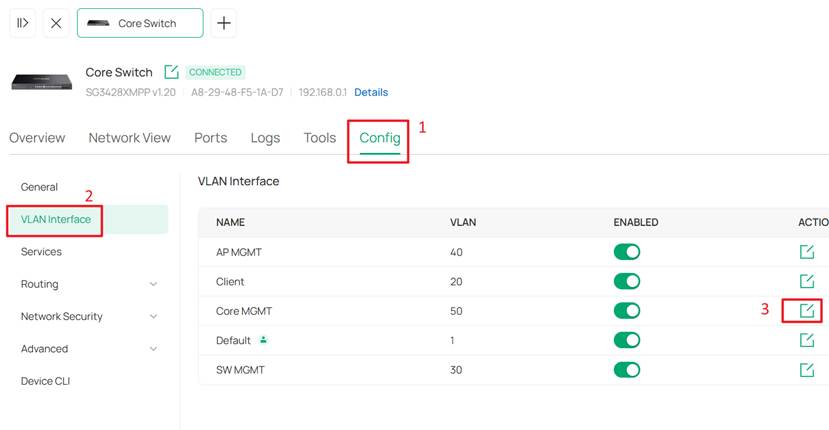
Task: Open the Tools tab
Action: (320, 138)
